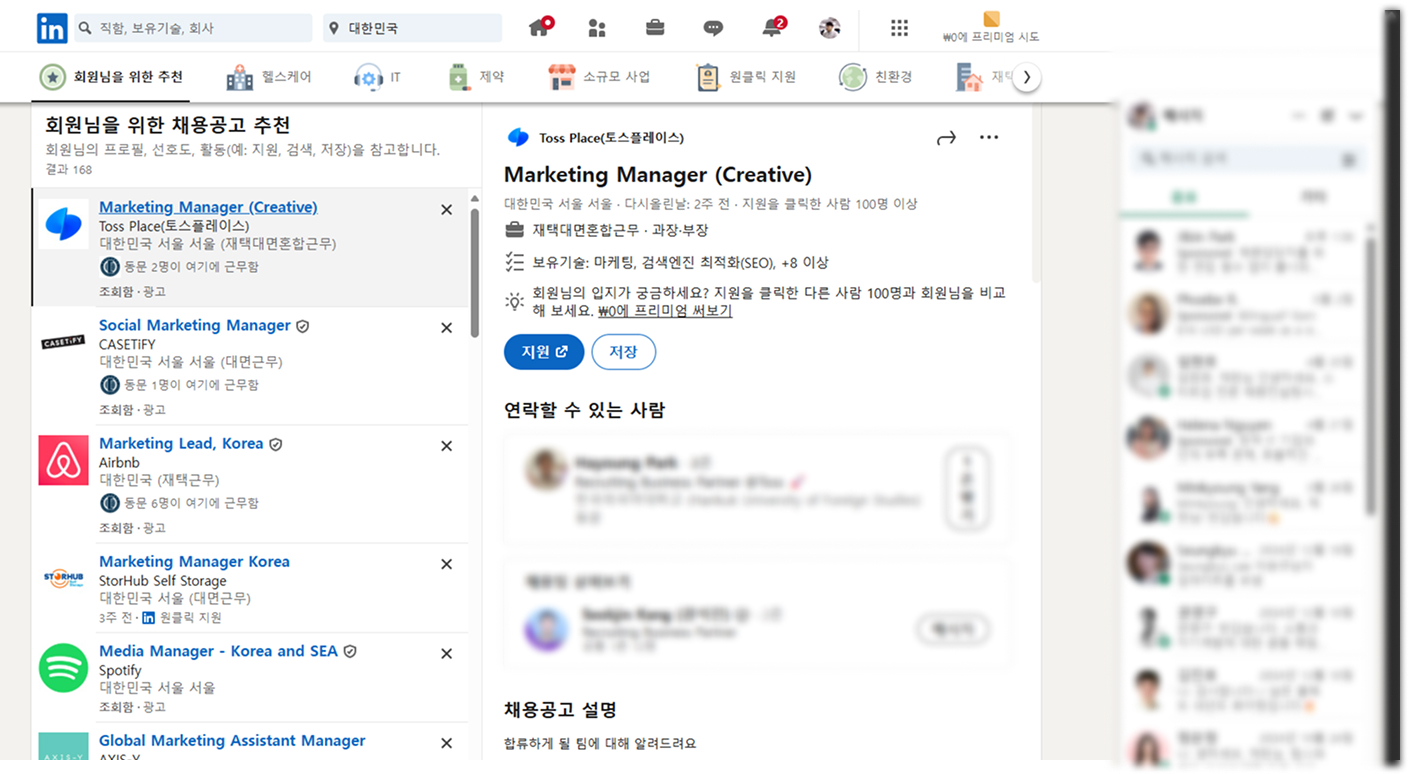
Task: Open the Marketing Lead, Korea listing
Action: (x=181, y=443)
